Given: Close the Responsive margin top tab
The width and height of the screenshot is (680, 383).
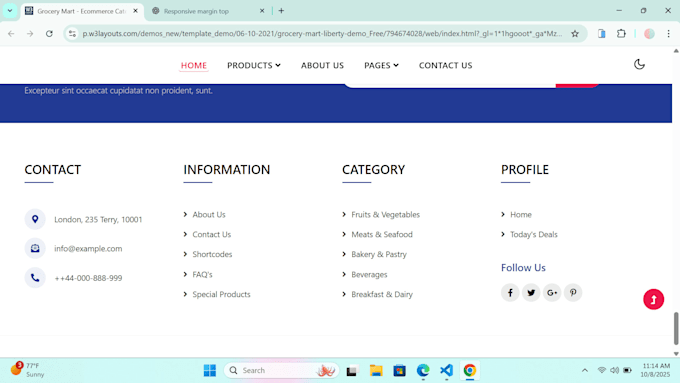Looking at the screenshot, I should [262, 11].
